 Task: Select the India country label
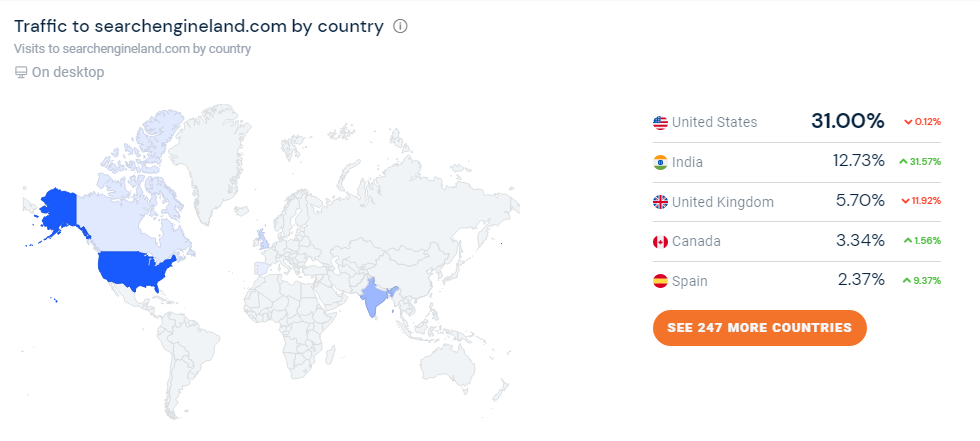(x=688, y=162)
